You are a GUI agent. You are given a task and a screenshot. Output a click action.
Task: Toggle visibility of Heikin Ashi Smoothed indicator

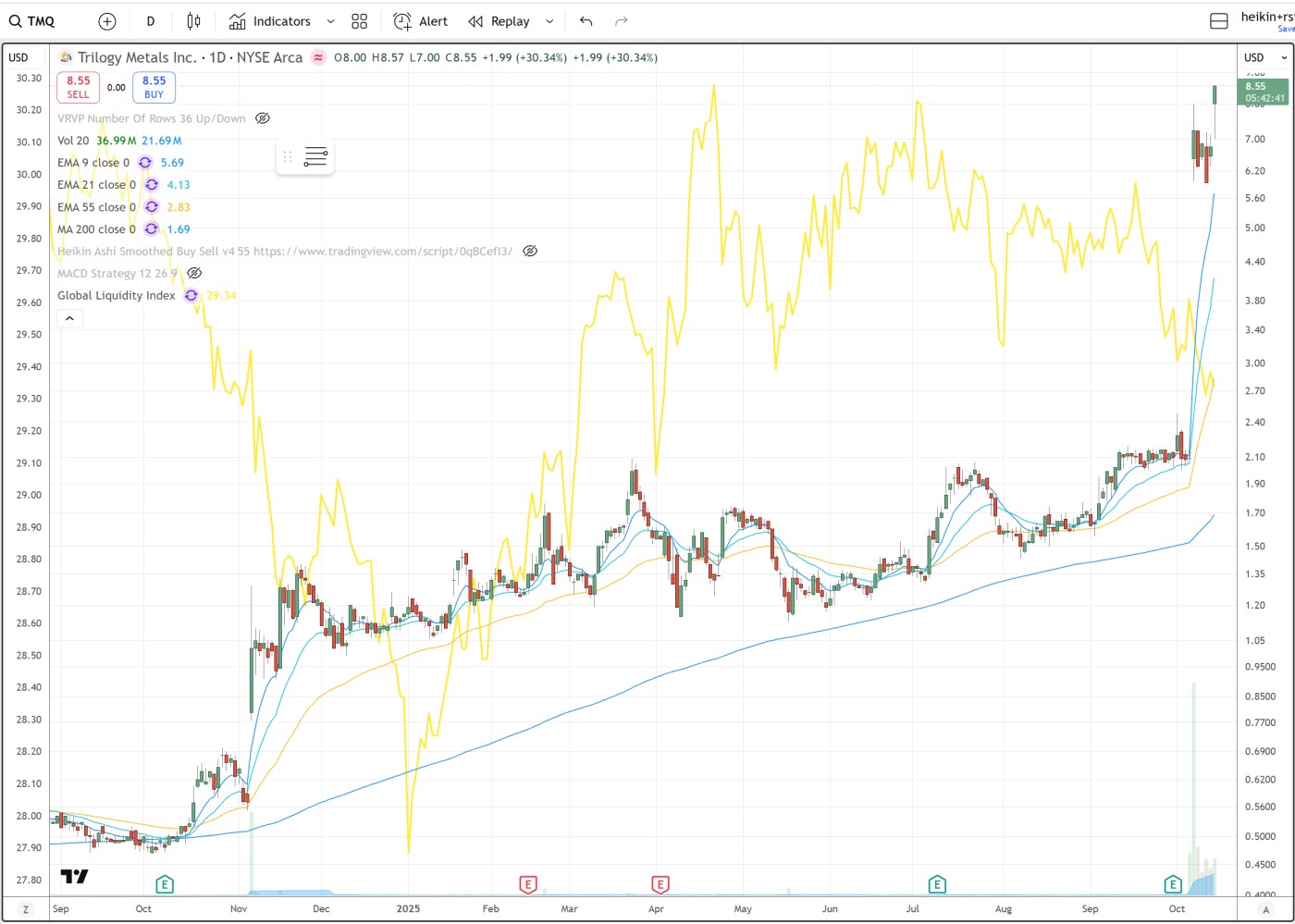pos(530,252)
